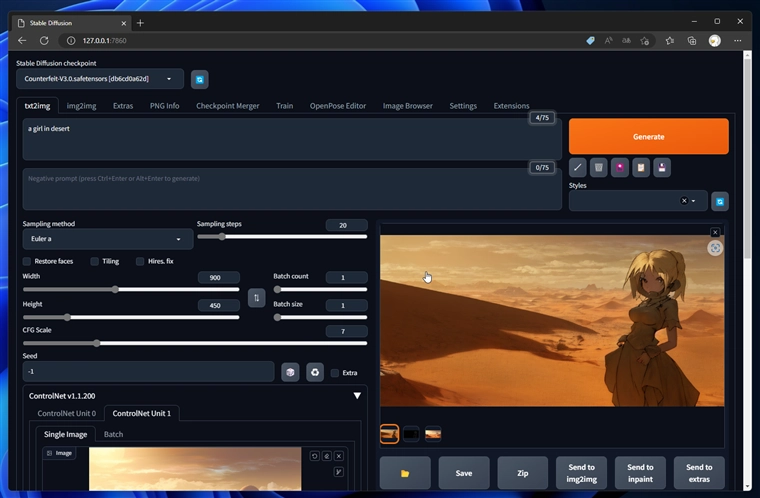This screenshot has height=498, width=760.
Task: Click the recycle icon to reuse seed
Action: 314,372
